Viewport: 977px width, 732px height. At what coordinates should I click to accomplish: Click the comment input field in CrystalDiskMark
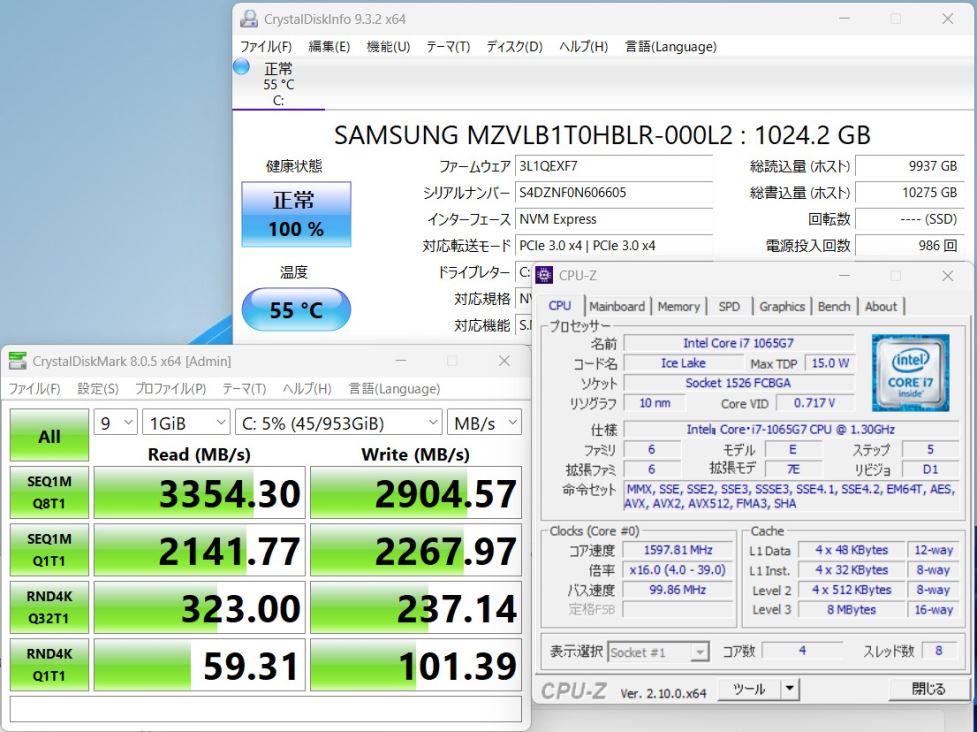266,709
